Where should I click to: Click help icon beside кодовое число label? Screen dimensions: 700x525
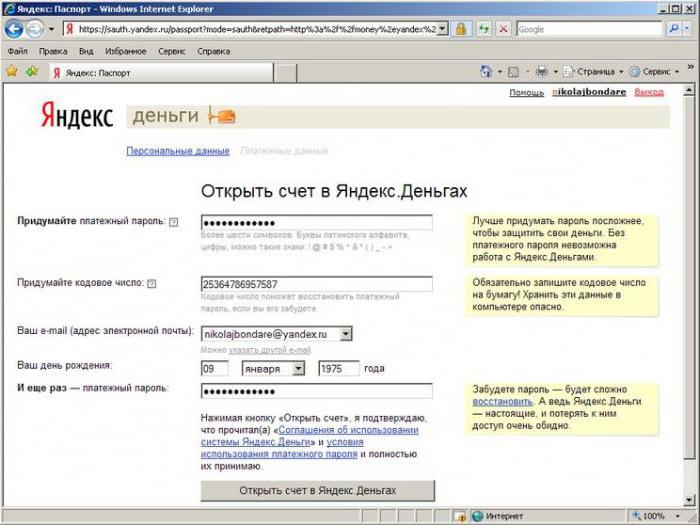tap(152, 283)
